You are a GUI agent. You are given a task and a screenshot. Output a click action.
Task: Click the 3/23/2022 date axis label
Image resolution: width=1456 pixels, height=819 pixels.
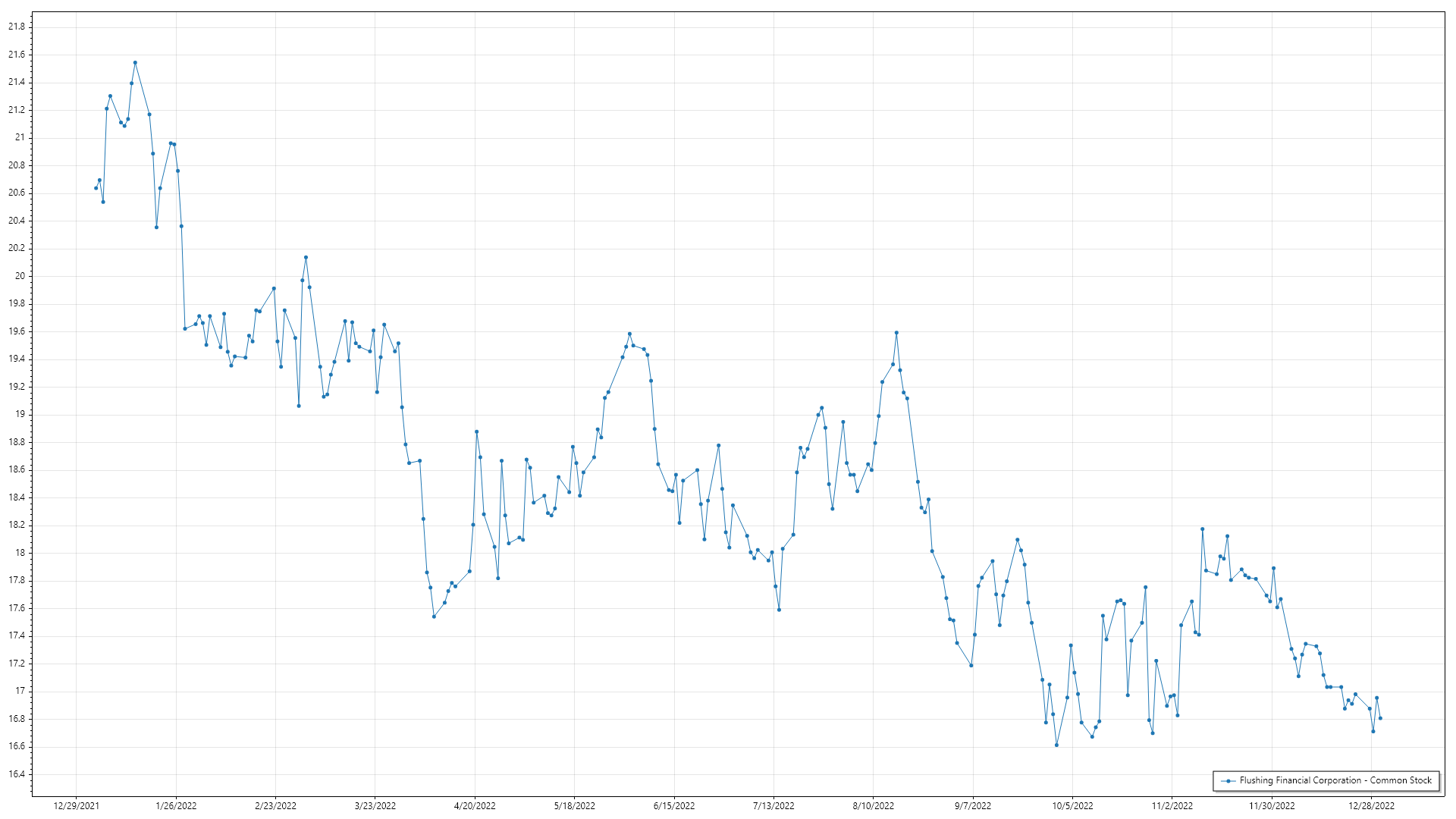(375, 805)
